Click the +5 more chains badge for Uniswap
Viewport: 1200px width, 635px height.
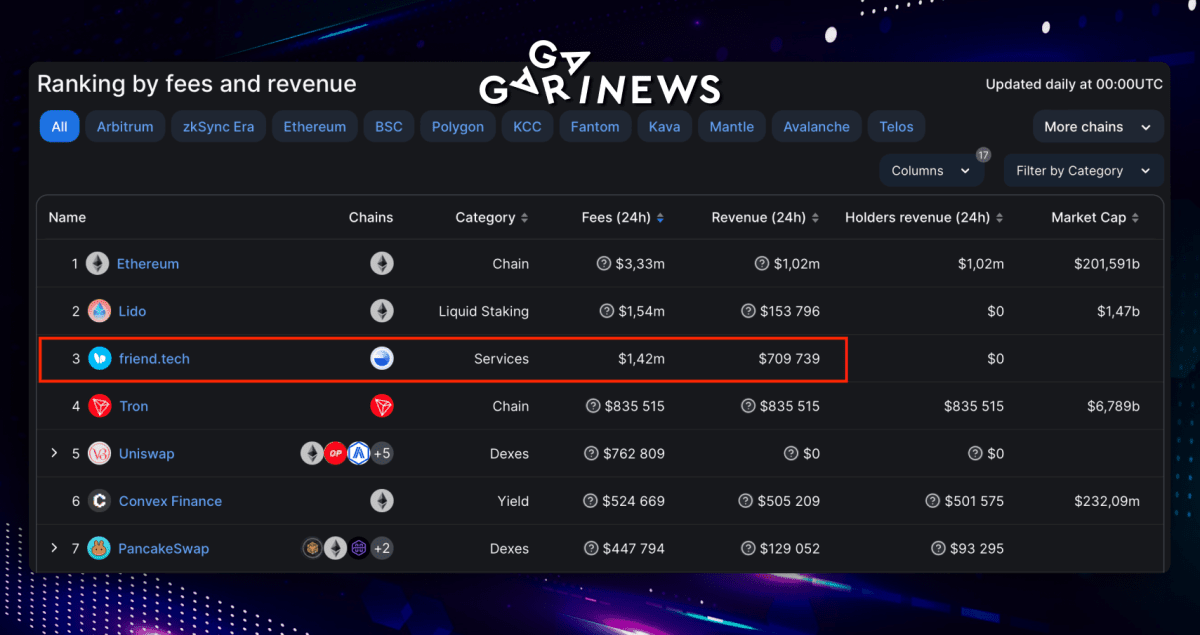[382, 454]
